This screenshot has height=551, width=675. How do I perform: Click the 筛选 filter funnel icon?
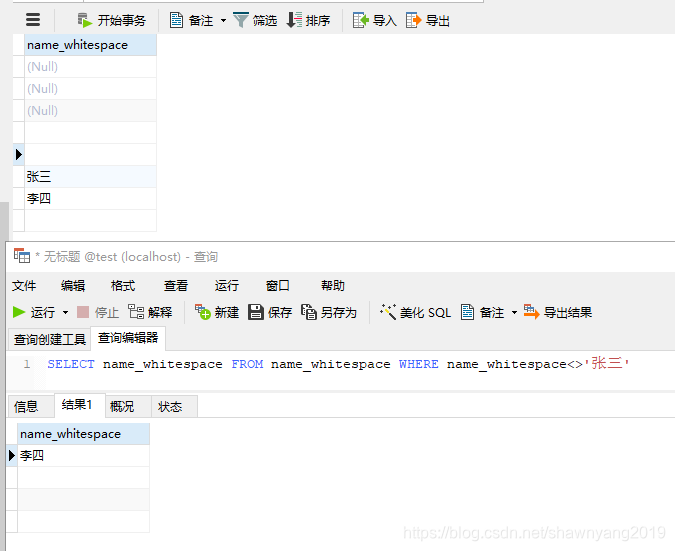pos(241,20)
